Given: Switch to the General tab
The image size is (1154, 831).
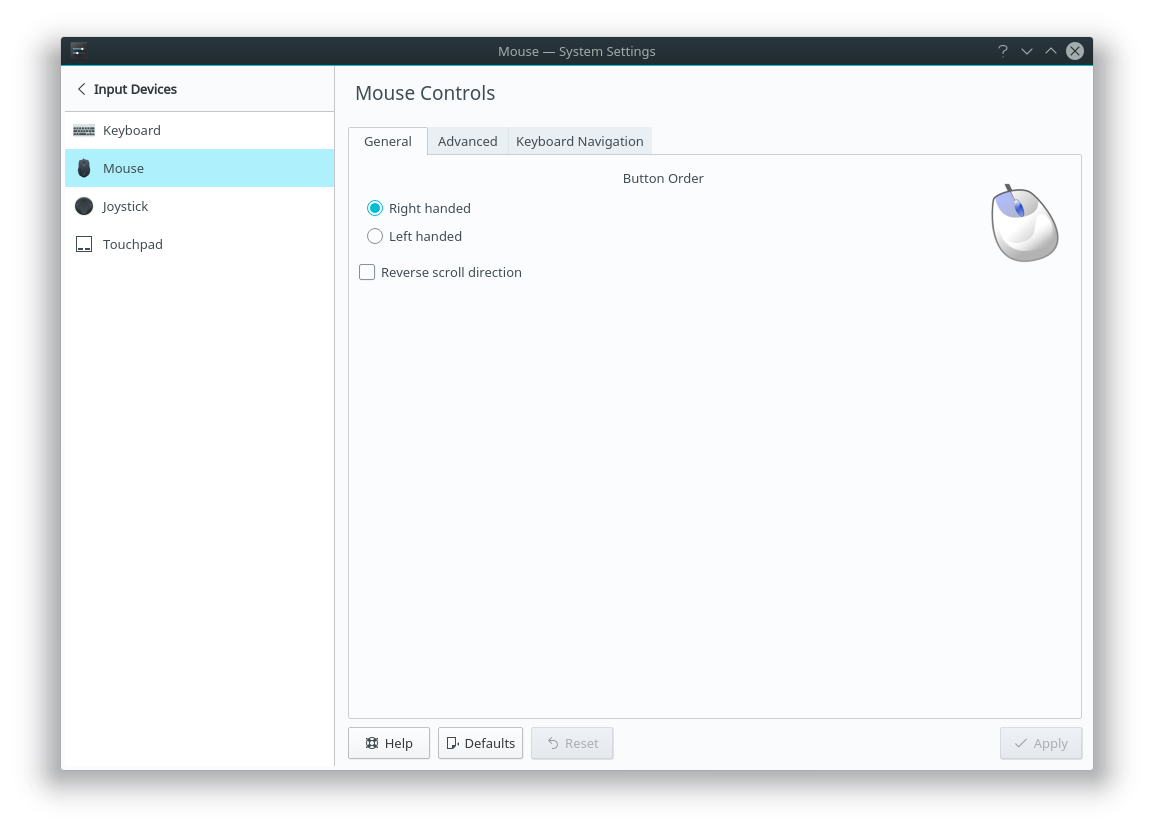Looking at the screenshot, I should 388,141.
